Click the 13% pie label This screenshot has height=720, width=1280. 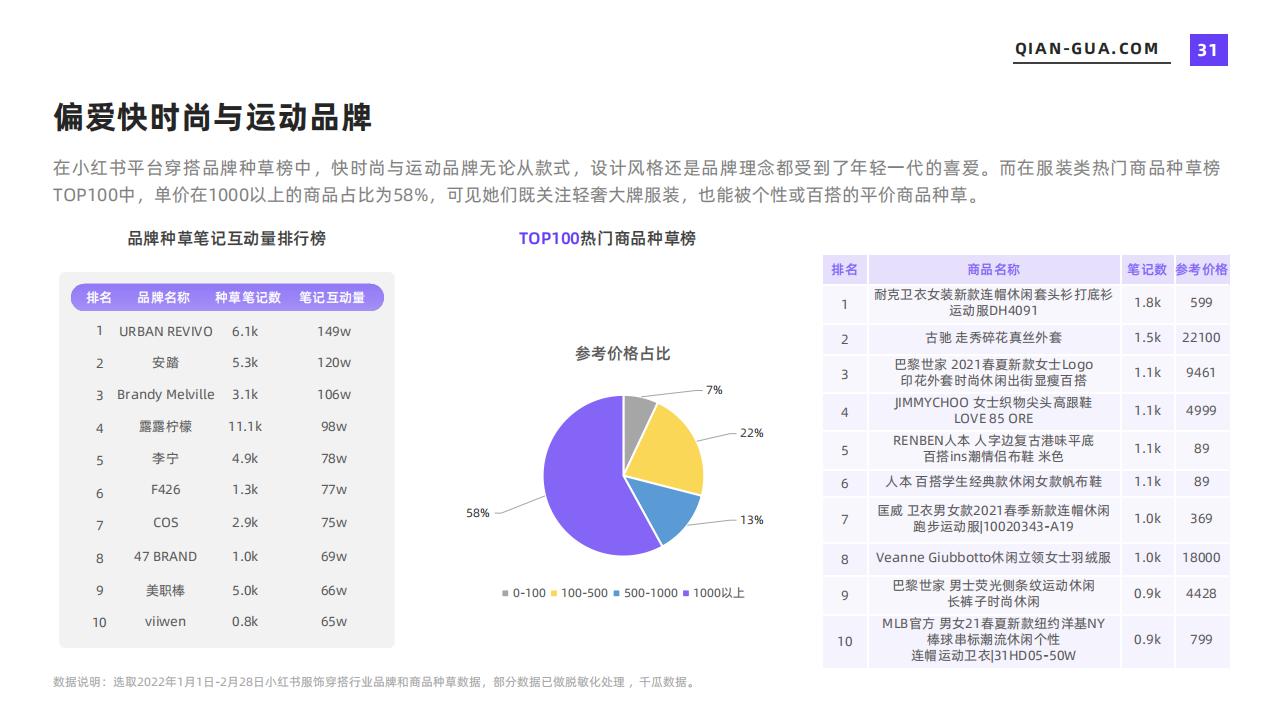pos(752,520)
